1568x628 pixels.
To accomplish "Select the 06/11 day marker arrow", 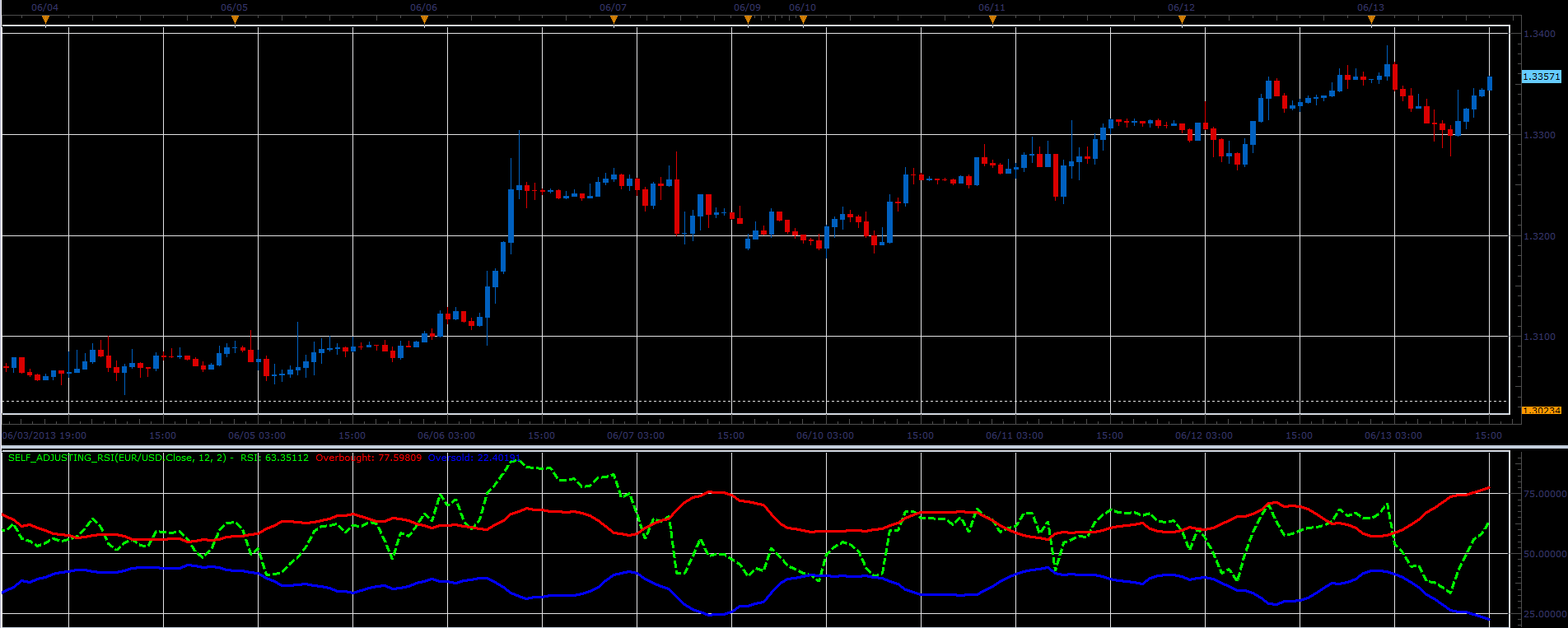I will coord(992,20).
